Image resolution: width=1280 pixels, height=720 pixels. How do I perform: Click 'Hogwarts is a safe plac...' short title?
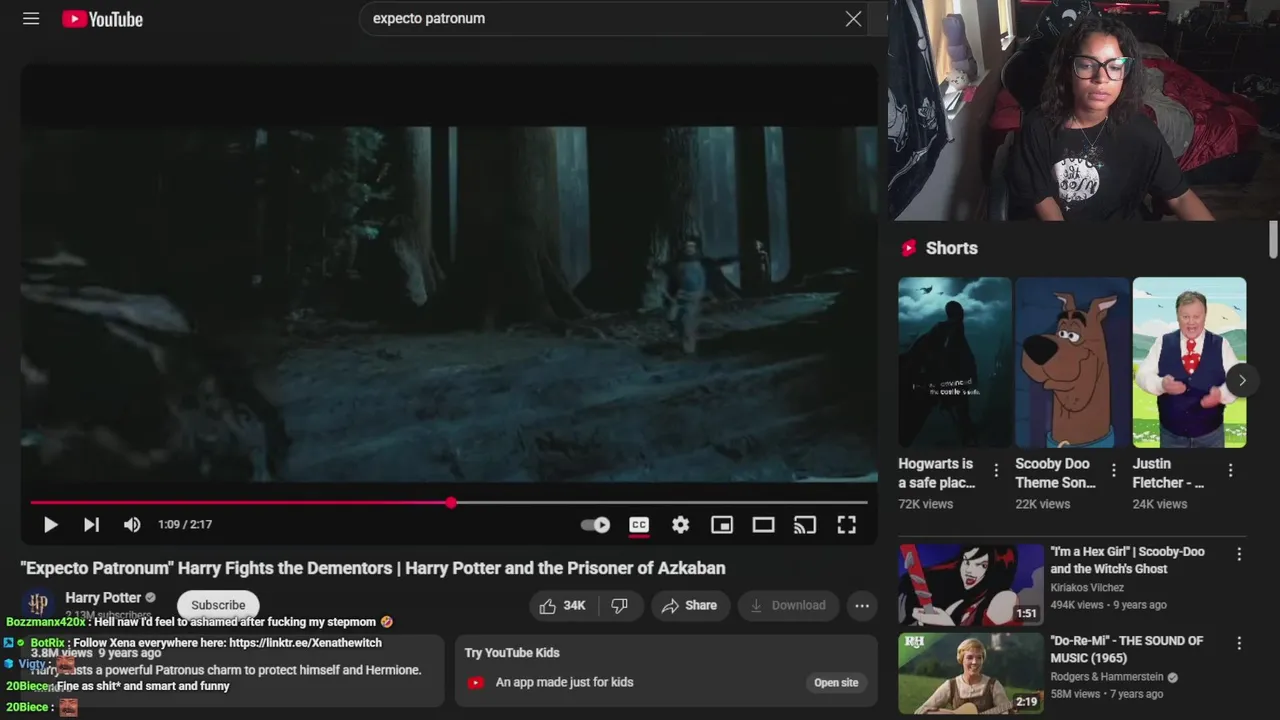[x=937, y=473]
